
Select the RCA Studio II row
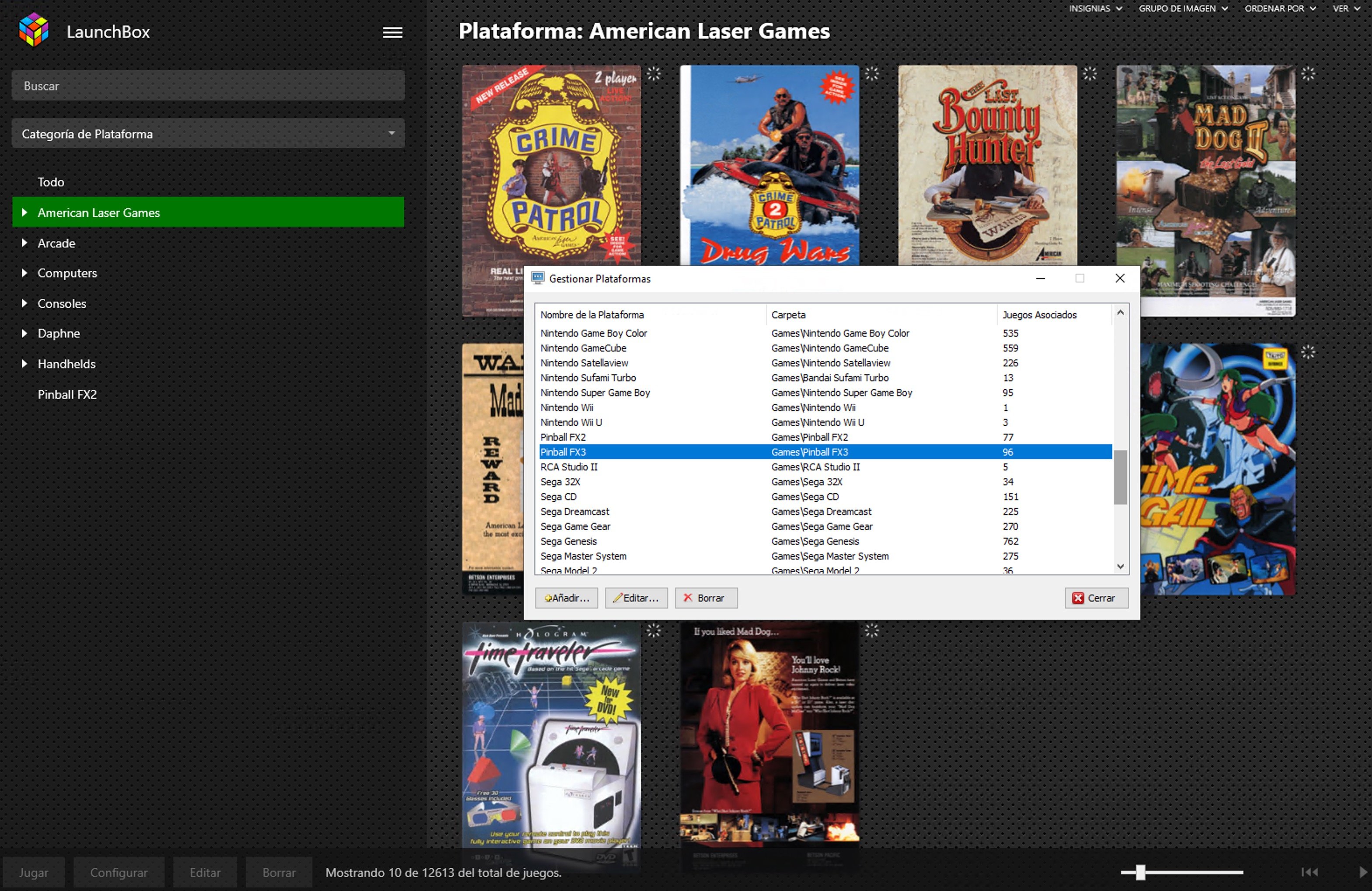tap(825, 467)
